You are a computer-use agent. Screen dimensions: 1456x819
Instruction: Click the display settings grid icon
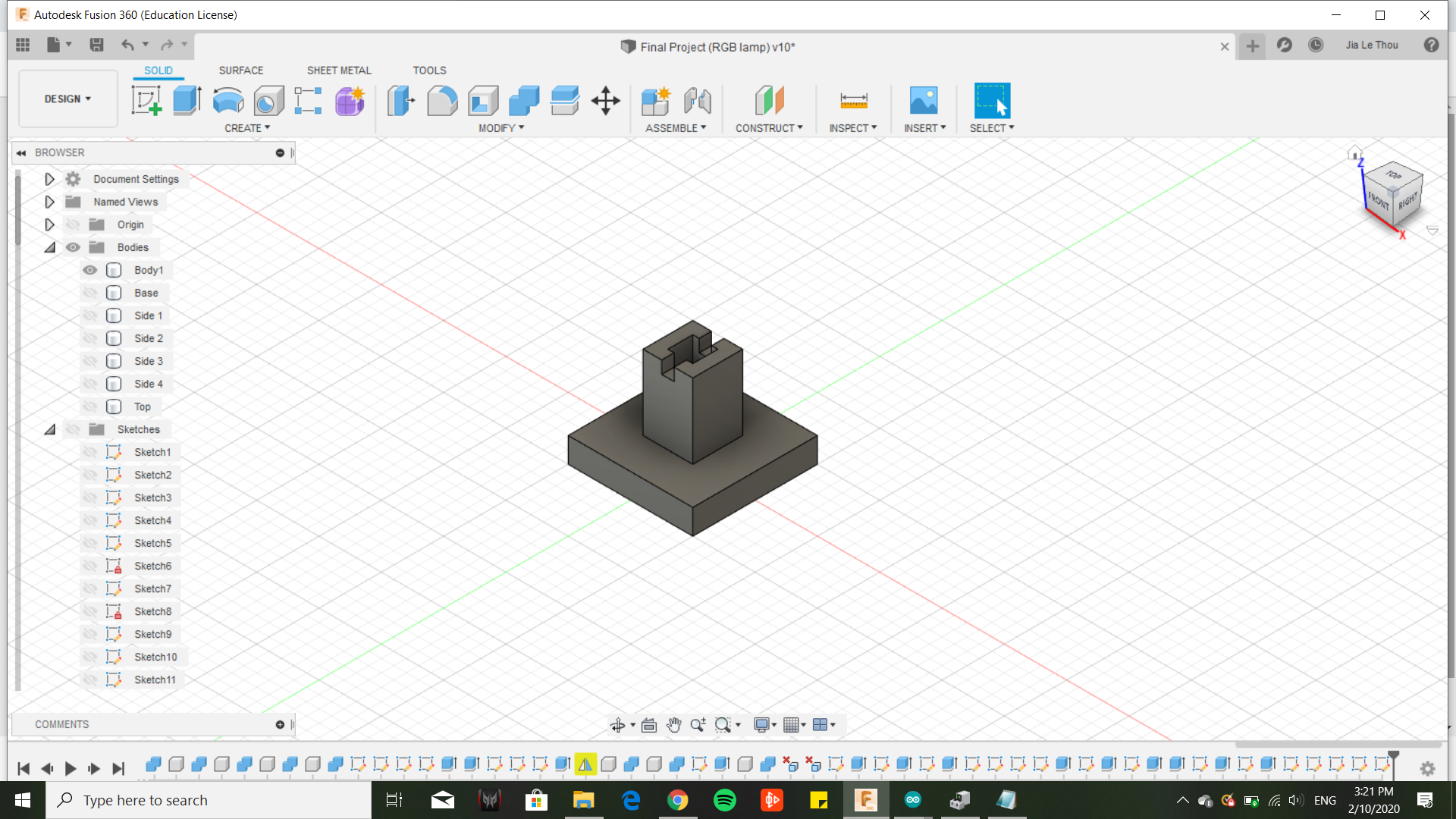coord(793,725)
